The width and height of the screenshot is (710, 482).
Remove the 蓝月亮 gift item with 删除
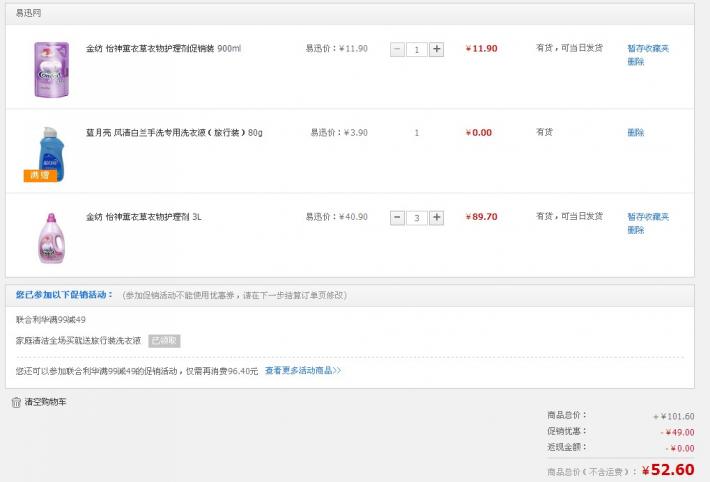coord(635,132)
